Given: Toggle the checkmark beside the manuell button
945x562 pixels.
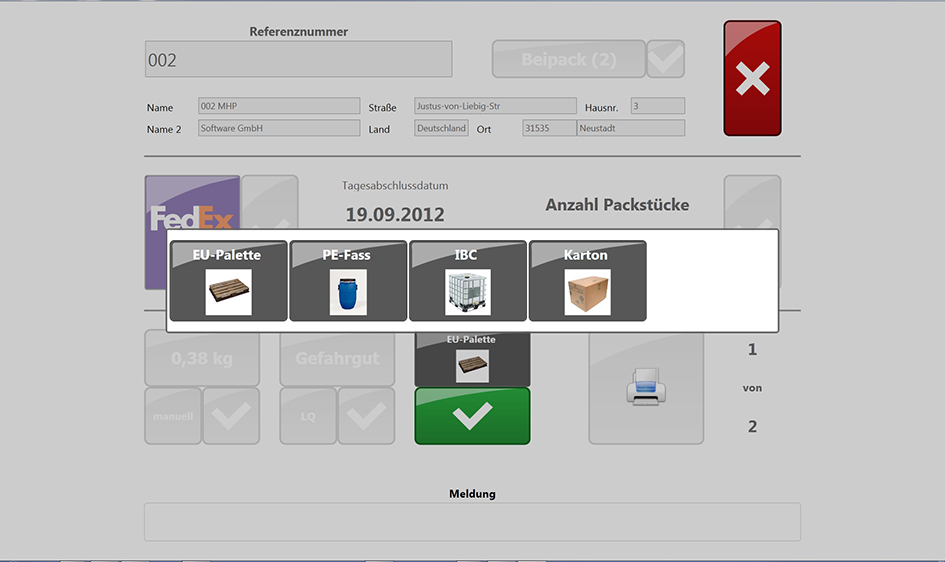Looking at the screenshot, I should pos(231,416).
